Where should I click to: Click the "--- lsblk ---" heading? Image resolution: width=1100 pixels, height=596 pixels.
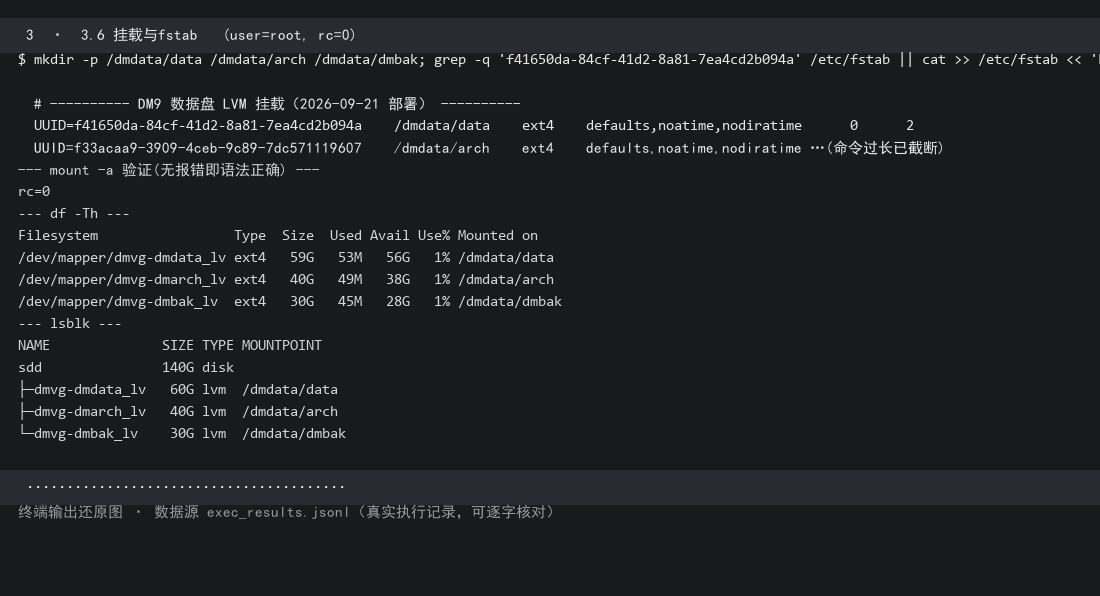coord(69,323)
